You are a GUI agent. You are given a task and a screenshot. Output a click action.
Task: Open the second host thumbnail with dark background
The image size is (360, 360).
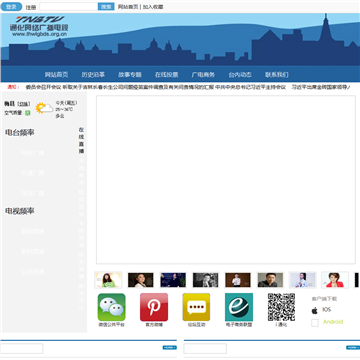[x=141, y=280]
